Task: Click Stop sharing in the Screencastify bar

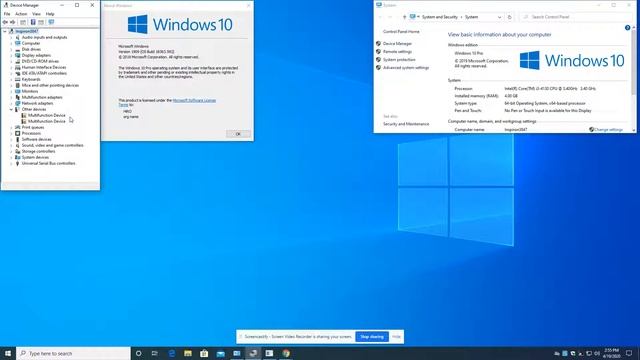Action: [372, 337]
